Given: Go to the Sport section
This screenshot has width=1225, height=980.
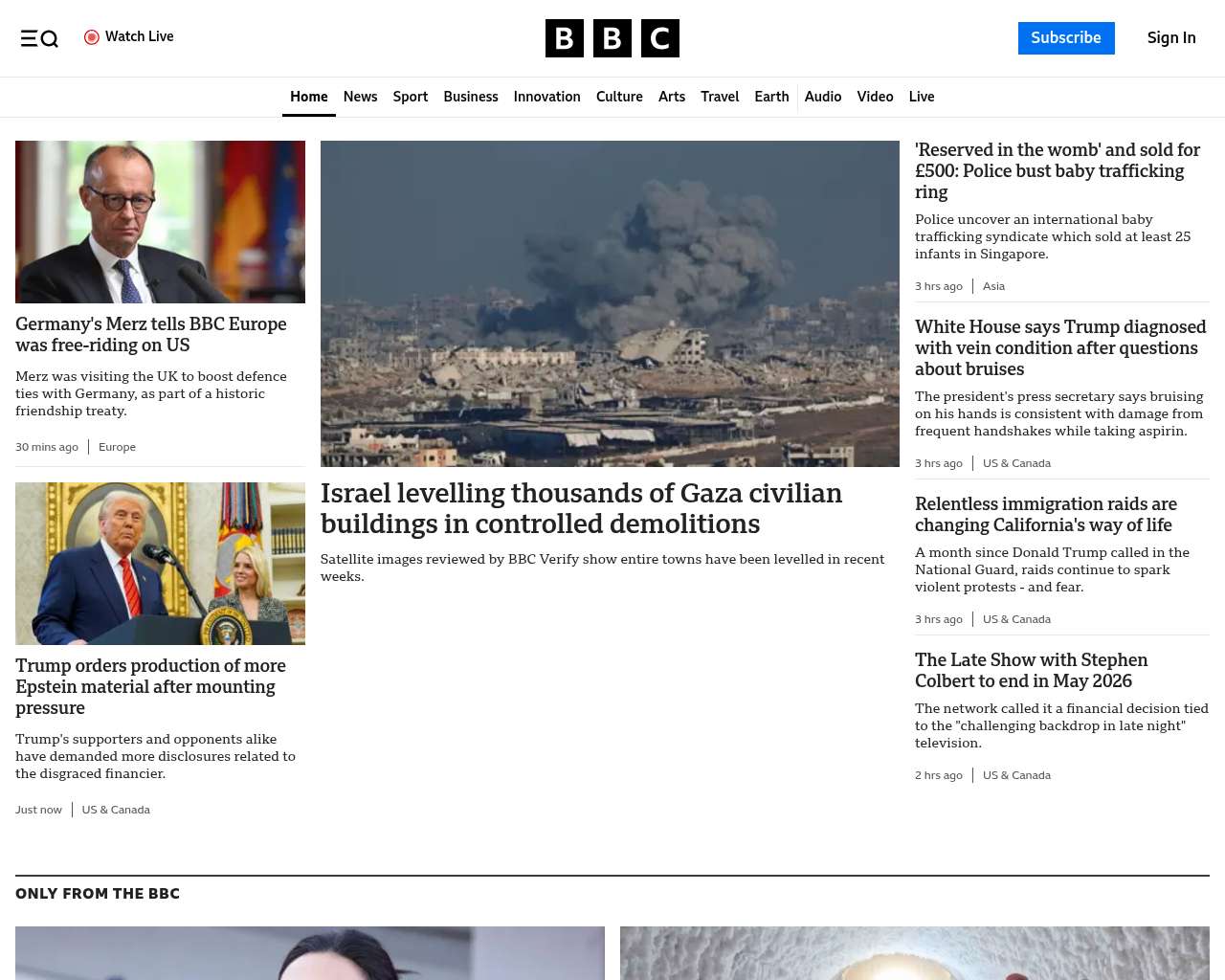Looking at the screenshot, I should click(x=411, y=97).
